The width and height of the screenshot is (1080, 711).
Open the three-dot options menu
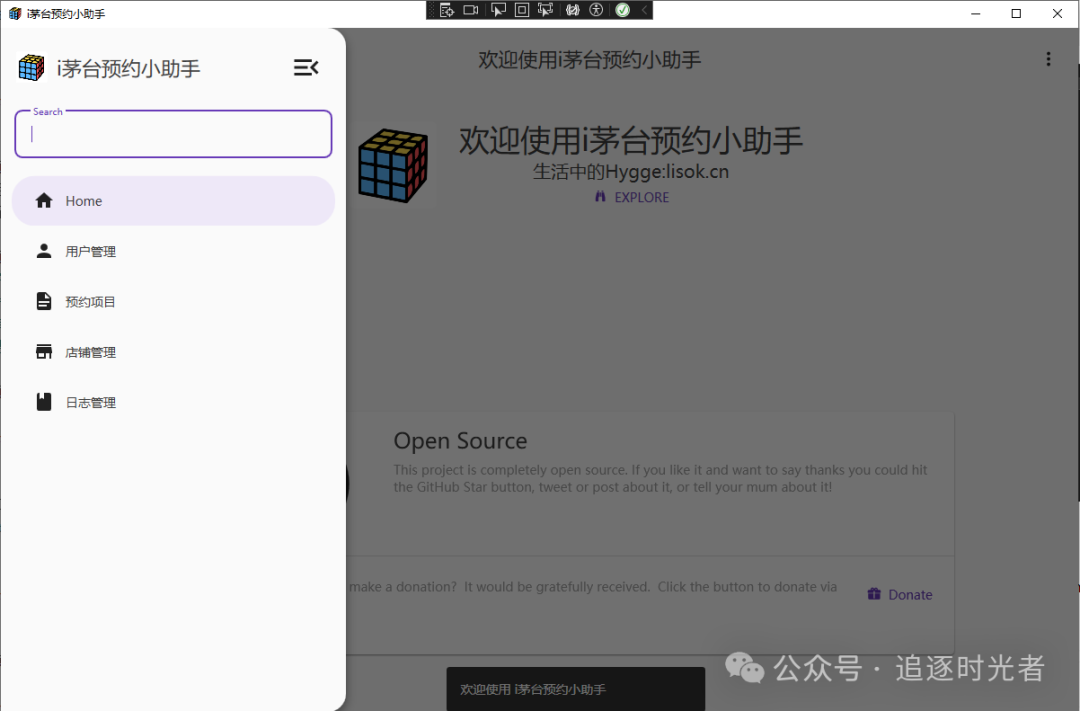pyautogui.click(x=1048, y=59)
